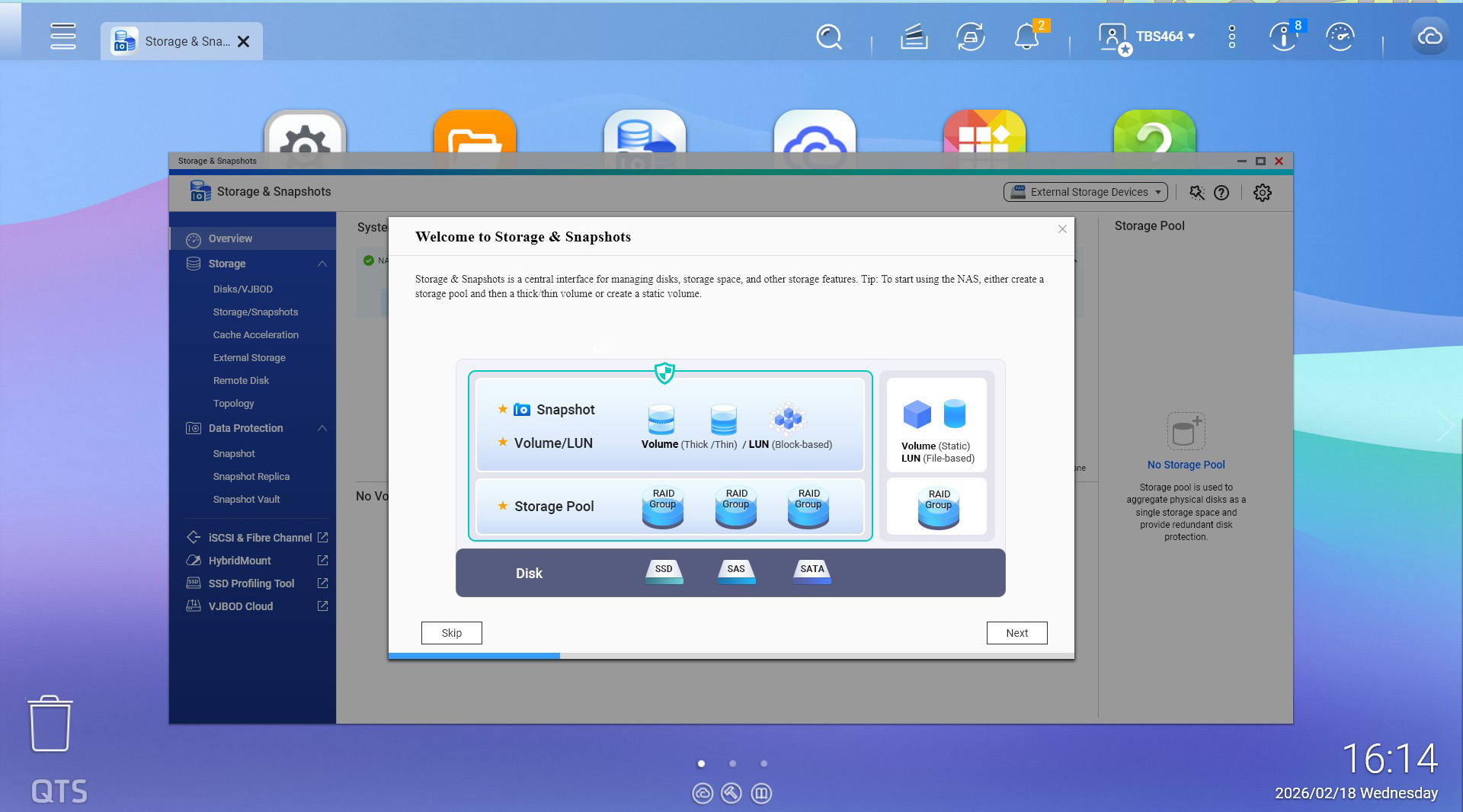Open the Recycle Bin trash icon
The height and width of the screenshot is (812, 1463).
[50, 724]
